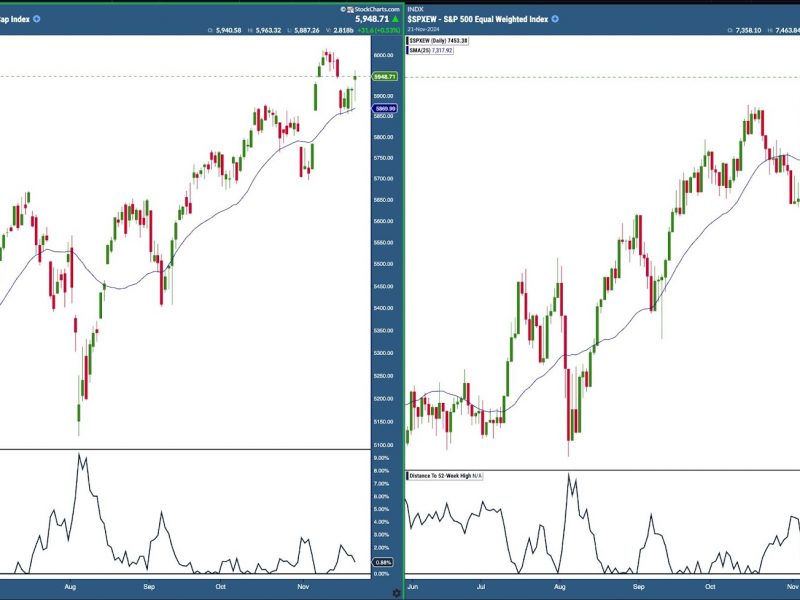Click the plus icon beside S&P 500 Equal Weighted Index
800x600 pixels.
tap(555, 19)
